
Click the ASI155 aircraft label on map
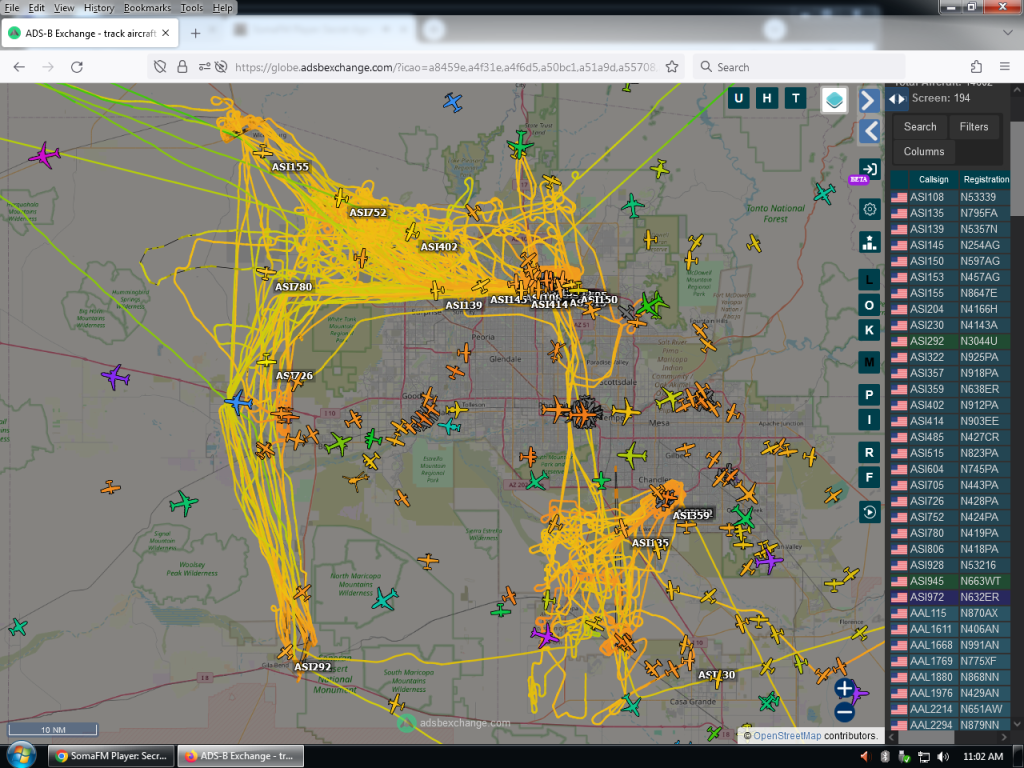[291, 167]
